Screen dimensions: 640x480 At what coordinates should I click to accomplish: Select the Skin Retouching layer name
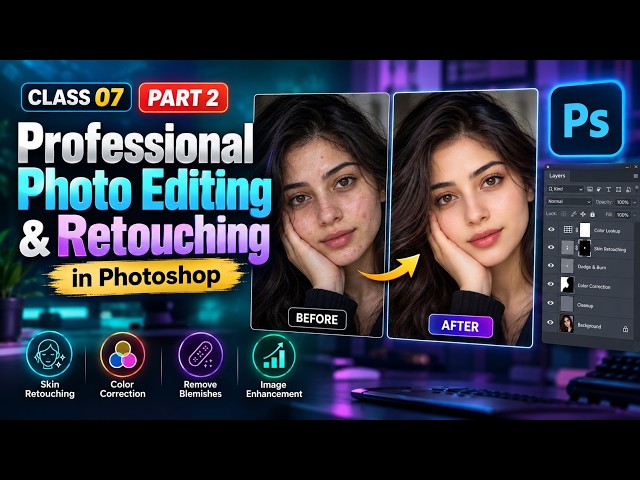610,249
